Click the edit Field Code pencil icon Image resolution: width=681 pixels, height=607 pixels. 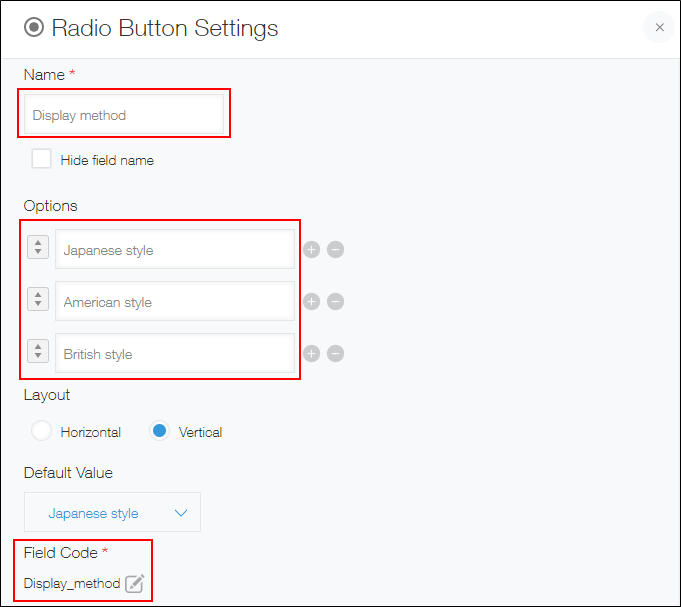(x=135, y=584)
